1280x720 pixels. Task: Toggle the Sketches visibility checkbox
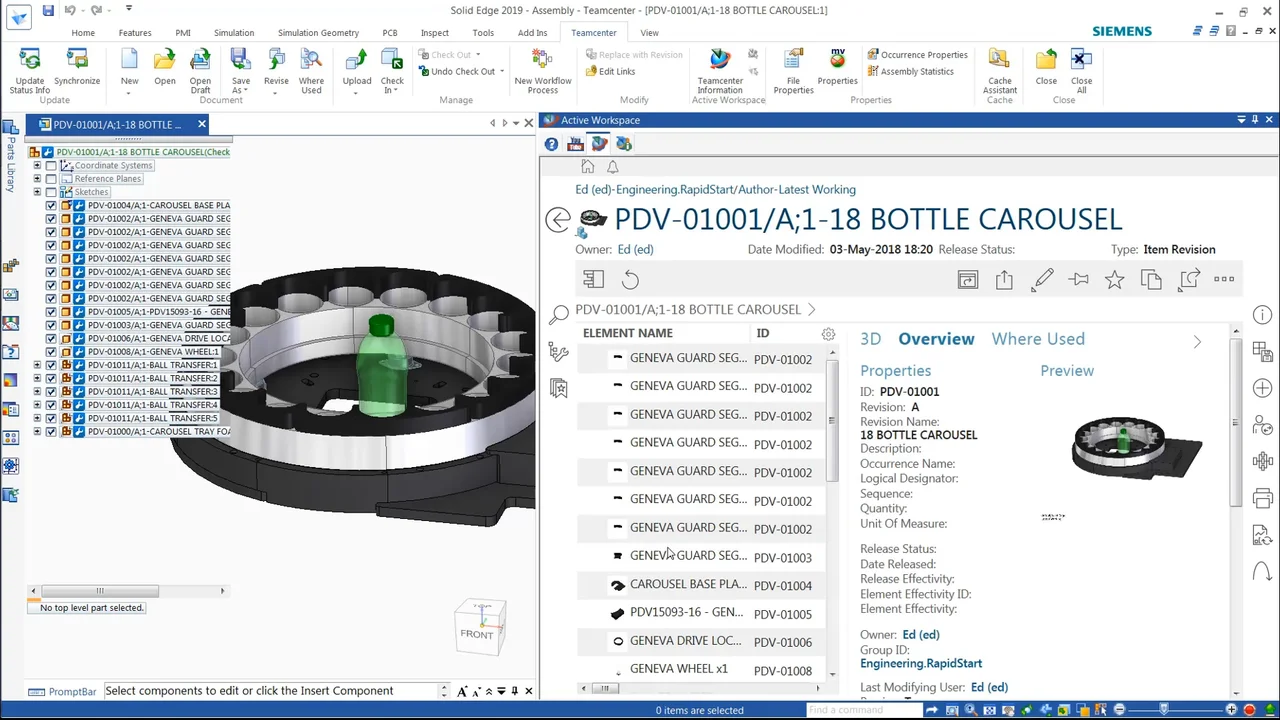[51, 192]
